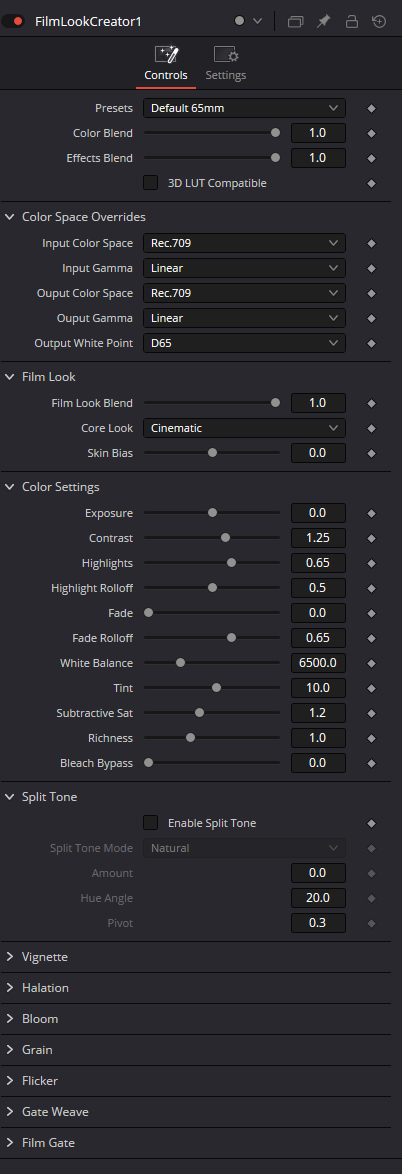Expand the Film Gate section
Screen dimensions: 402x1174
pos(10,1143)
